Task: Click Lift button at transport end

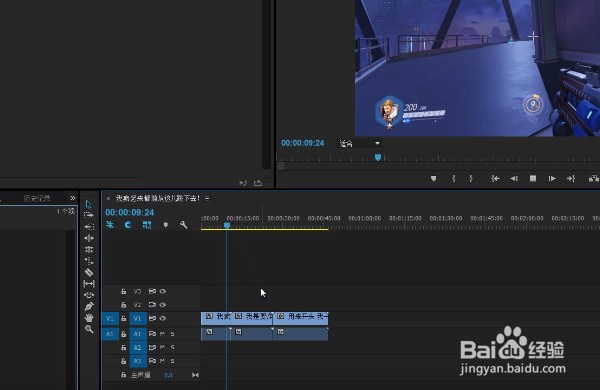Action: [593, 178]
